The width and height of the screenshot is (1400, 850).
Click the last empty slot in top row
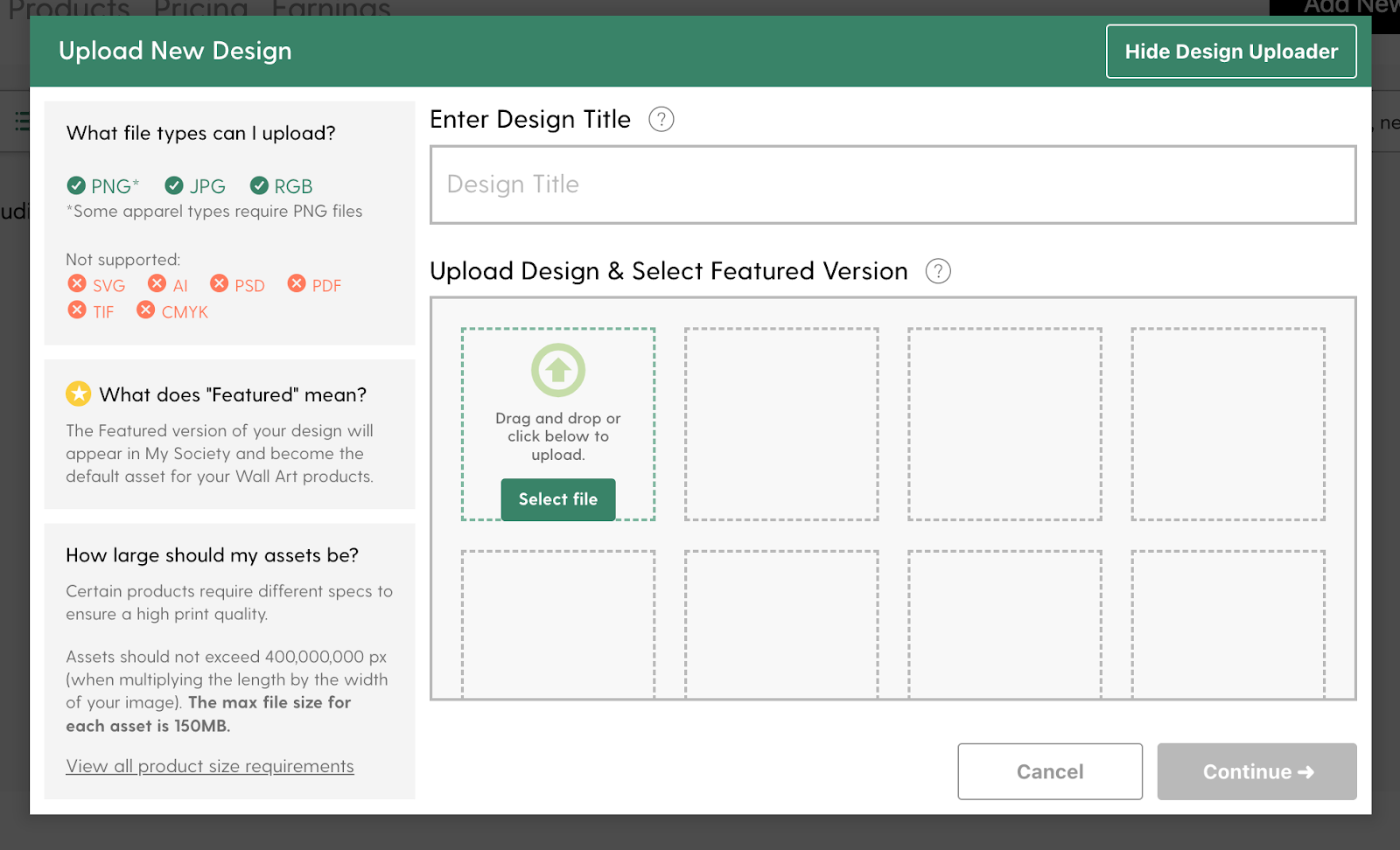pyautogui.click(x=1228, y=424)
